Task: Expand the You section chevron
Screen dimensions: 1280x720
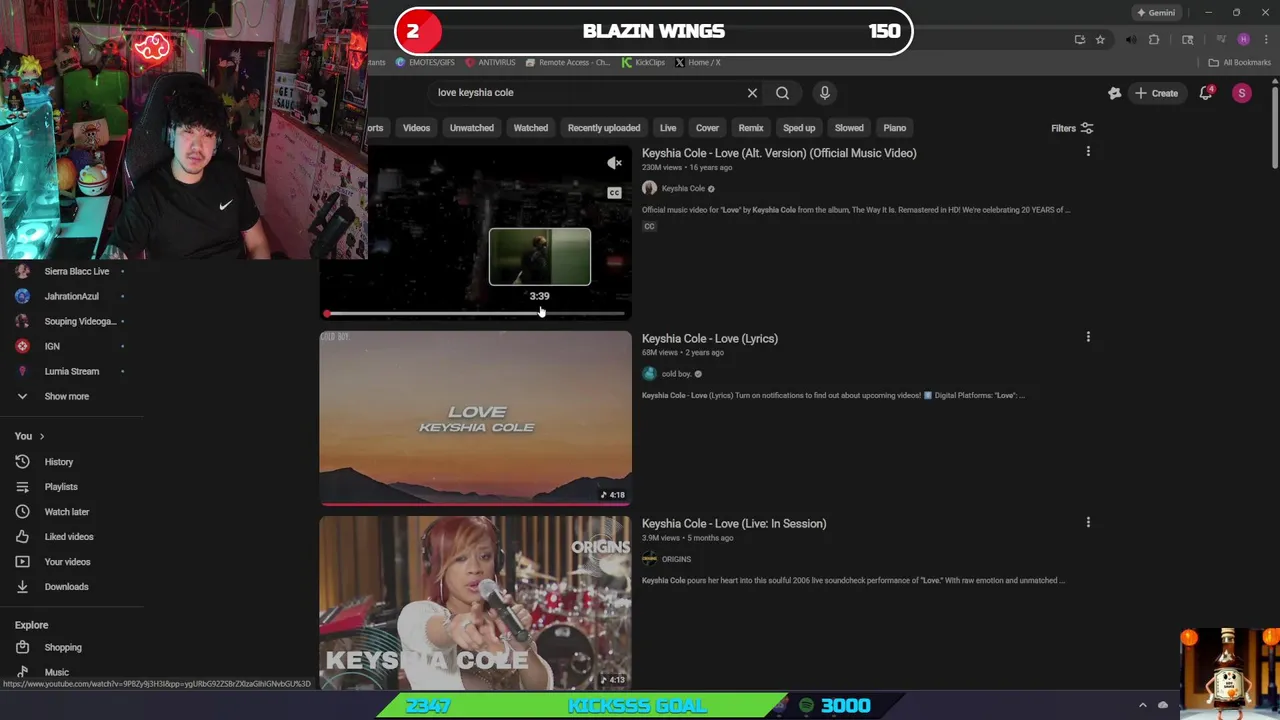Action: coord(41,436)
